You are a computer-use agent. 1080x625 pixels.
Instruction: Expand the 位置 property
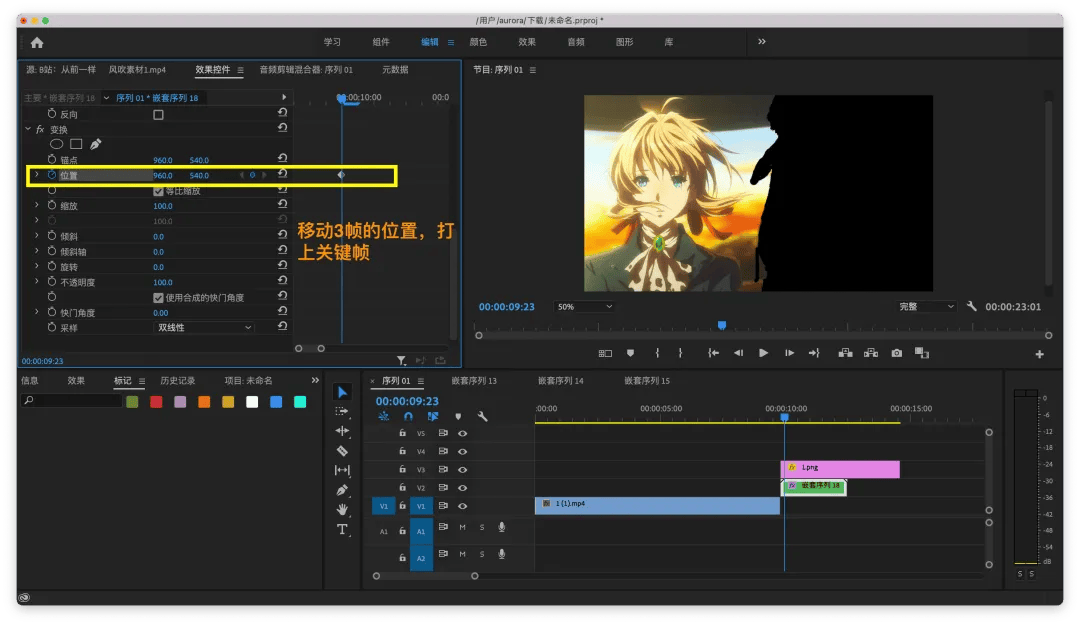click(x=37, y=175)
